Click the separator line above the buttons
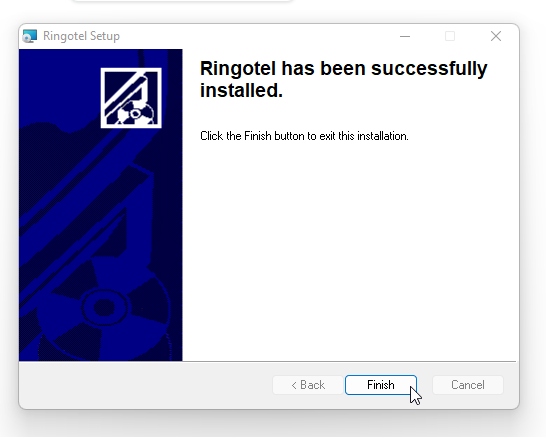Image resolution: width=546 pixels, height=437 pixels. click(x=267, y=362)
